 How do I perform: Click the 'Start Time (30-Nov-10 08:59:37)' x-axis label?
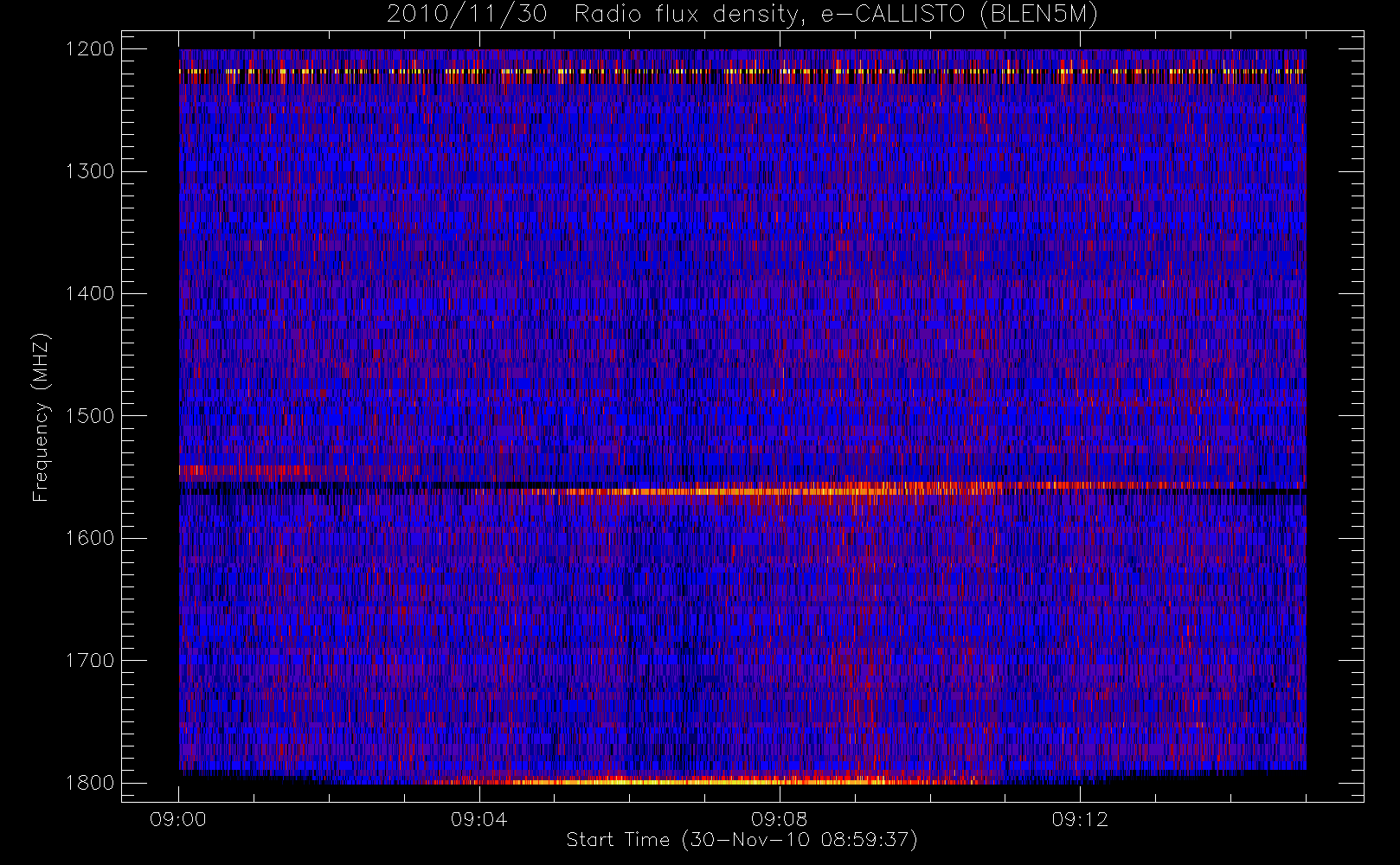point(742,840)
